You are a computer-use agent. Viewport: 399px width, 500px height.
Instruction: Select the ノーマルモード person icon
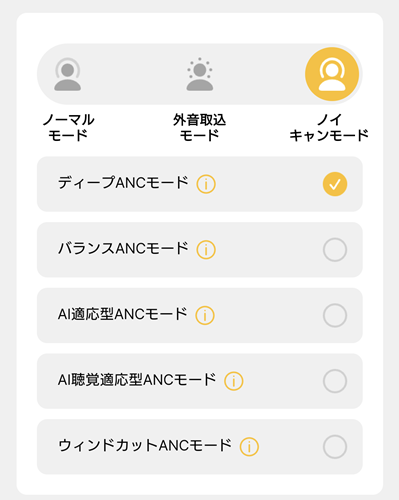(68, 74)
